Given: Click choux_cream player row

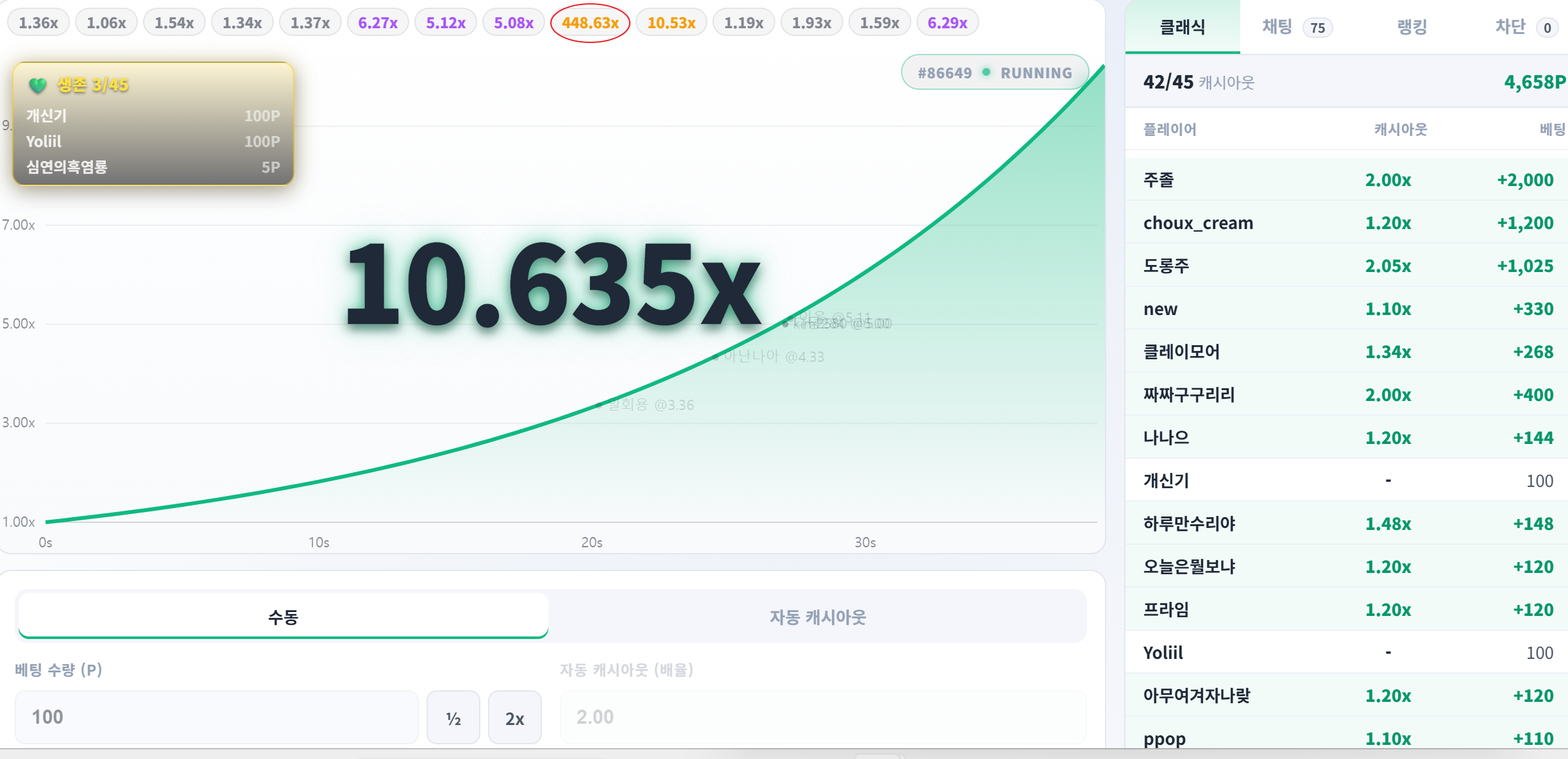Looking at the screenshot, I should 1347,223.
